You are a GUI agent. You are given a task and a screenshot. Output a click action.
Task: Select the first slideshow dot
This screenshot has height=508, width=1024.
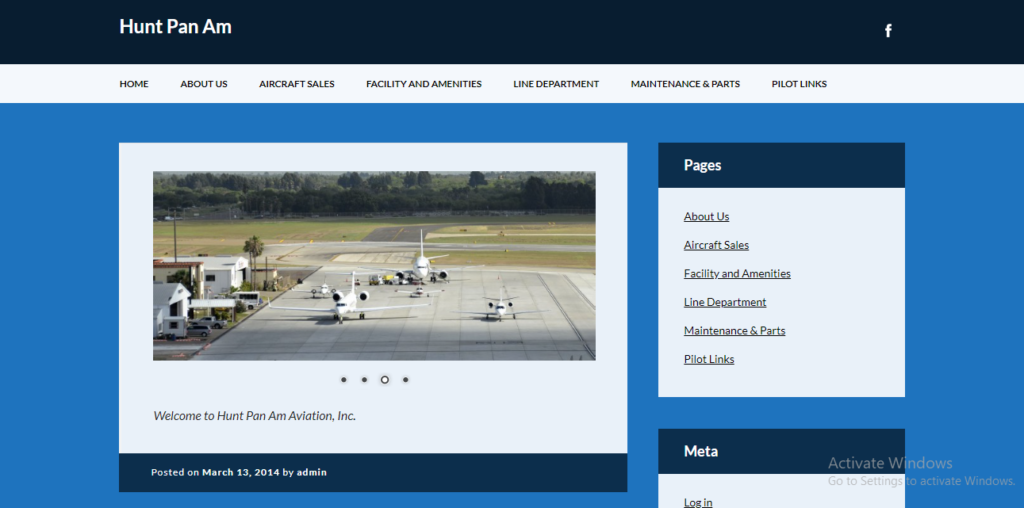point(344,380)
